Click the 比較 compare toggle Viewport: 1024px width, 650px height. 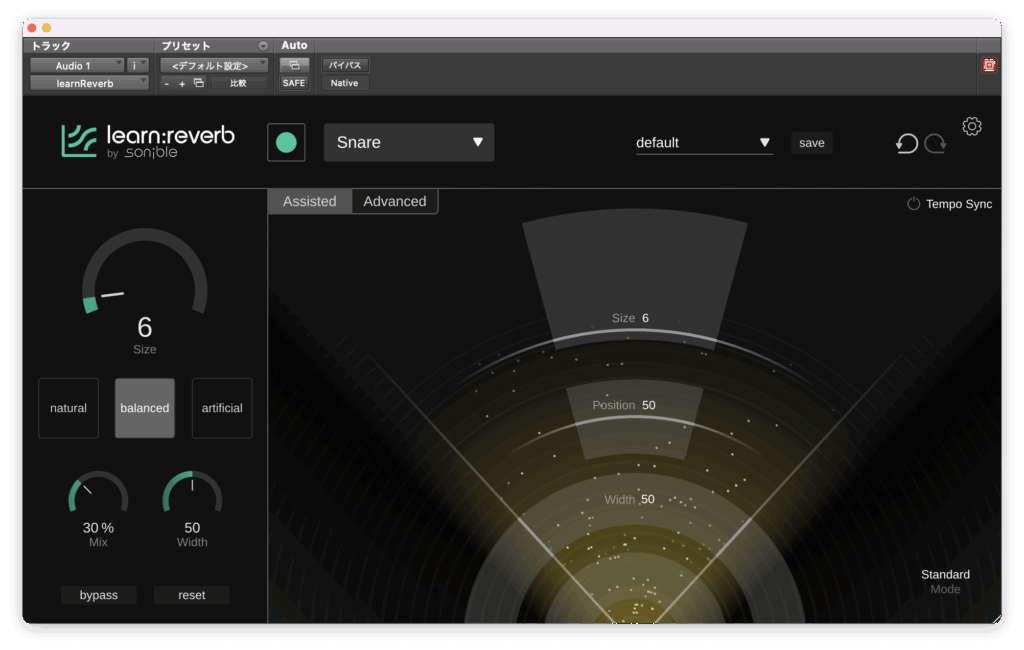coord(238,83)
